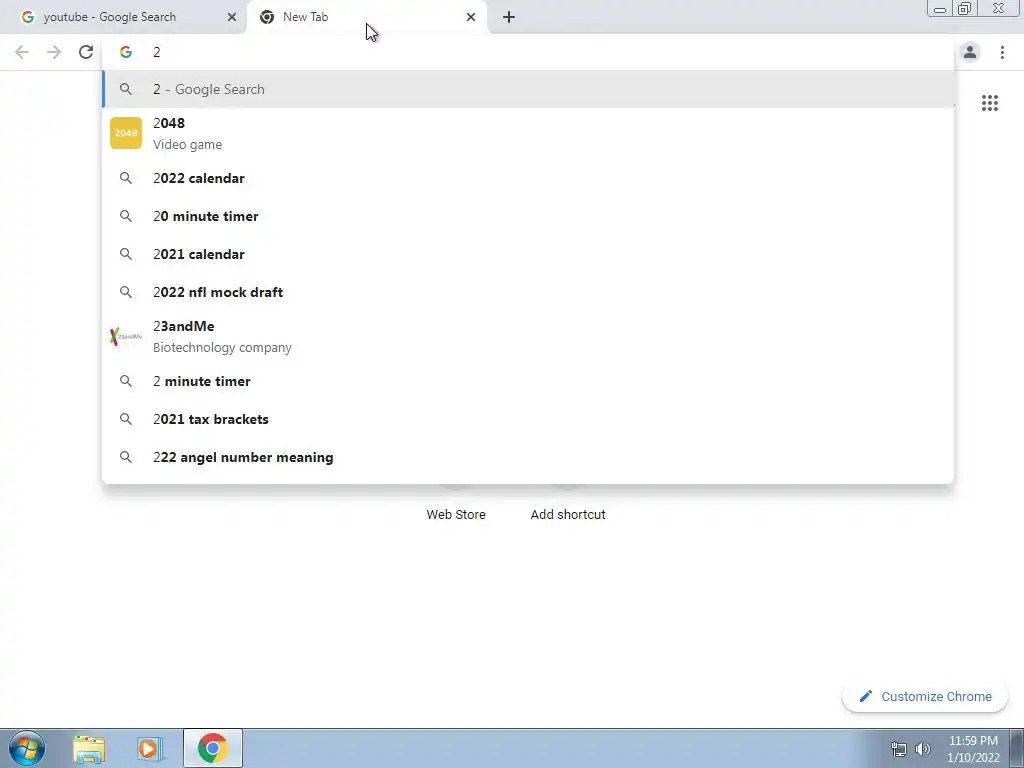The image size is (1024, 768).
Task: Select the '23andMe' Biotechnology company suggestion
Action: click(x=528, y=336)
